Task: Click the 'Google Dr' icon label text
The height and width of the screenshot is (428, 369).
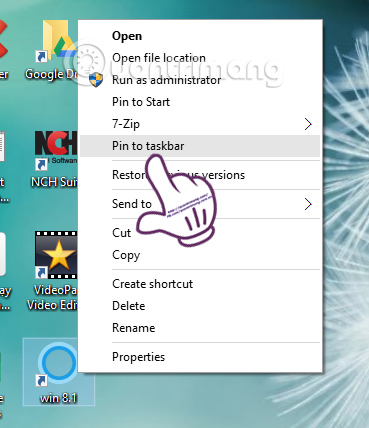Action: [51, 74]
